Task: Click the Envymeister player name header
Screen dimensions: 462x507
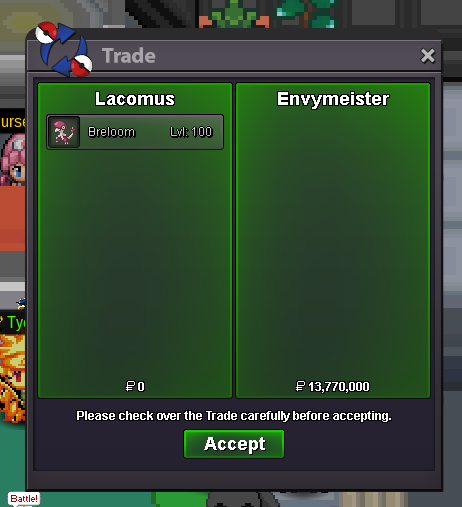Action: click(333, 99)
